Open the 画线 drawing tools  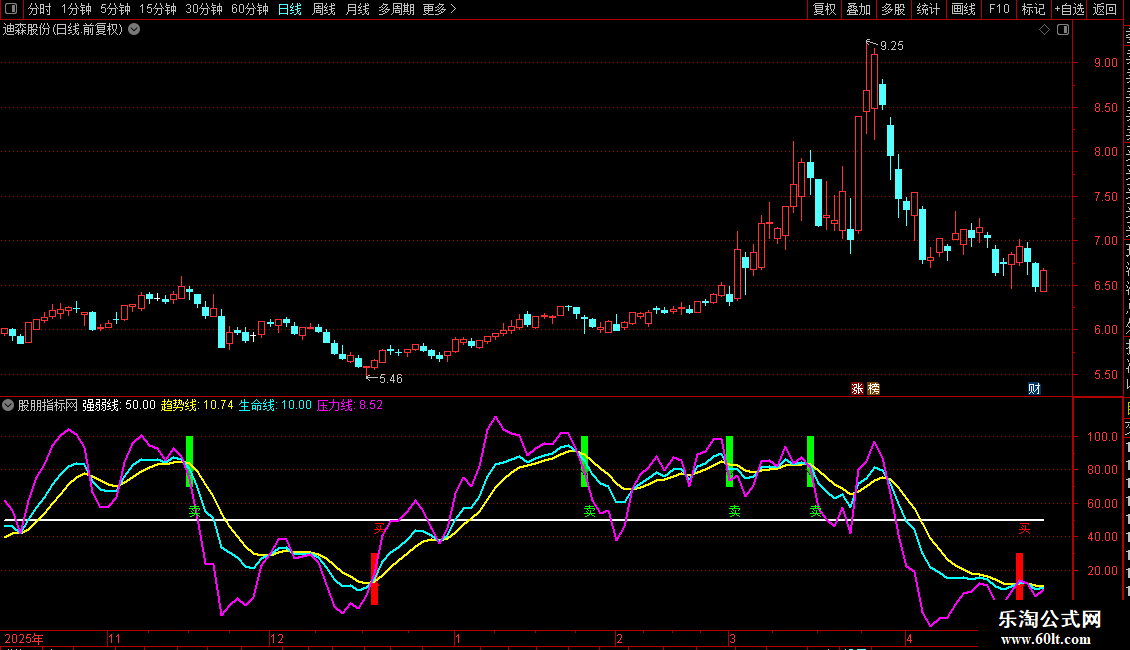(x=963, y=9)
